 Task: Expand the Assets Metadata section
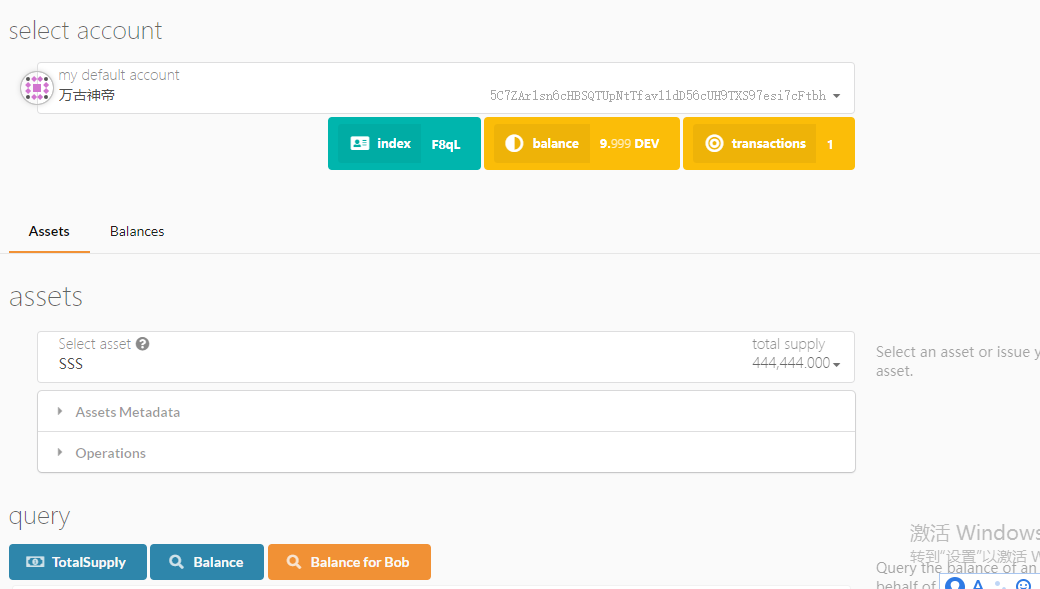(x=127, y=412)
